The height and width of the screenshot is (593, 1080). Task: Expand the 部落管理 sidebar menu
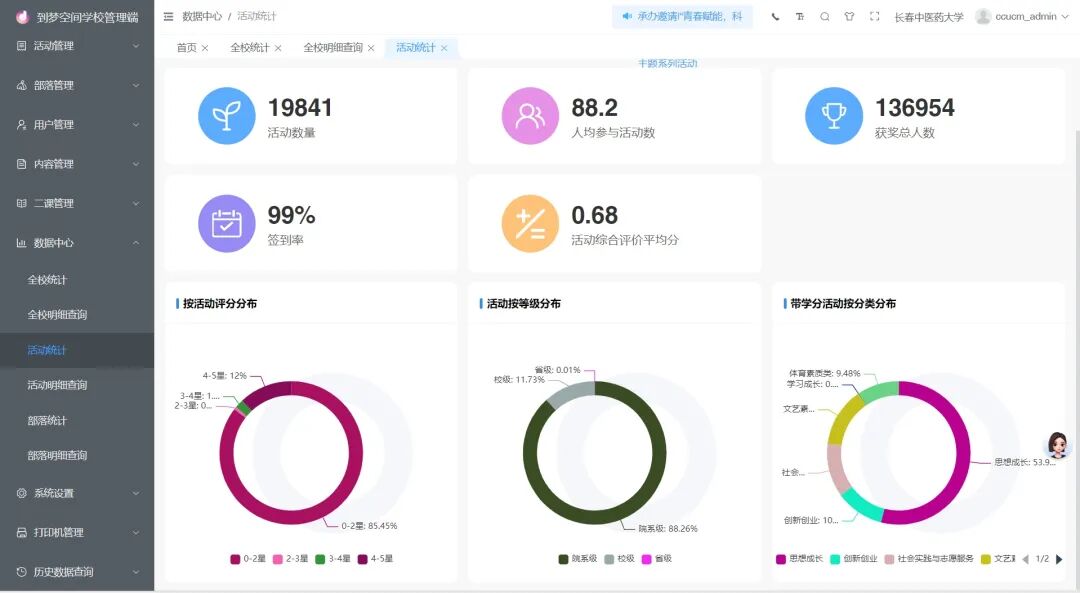click(x=76, y=85)
